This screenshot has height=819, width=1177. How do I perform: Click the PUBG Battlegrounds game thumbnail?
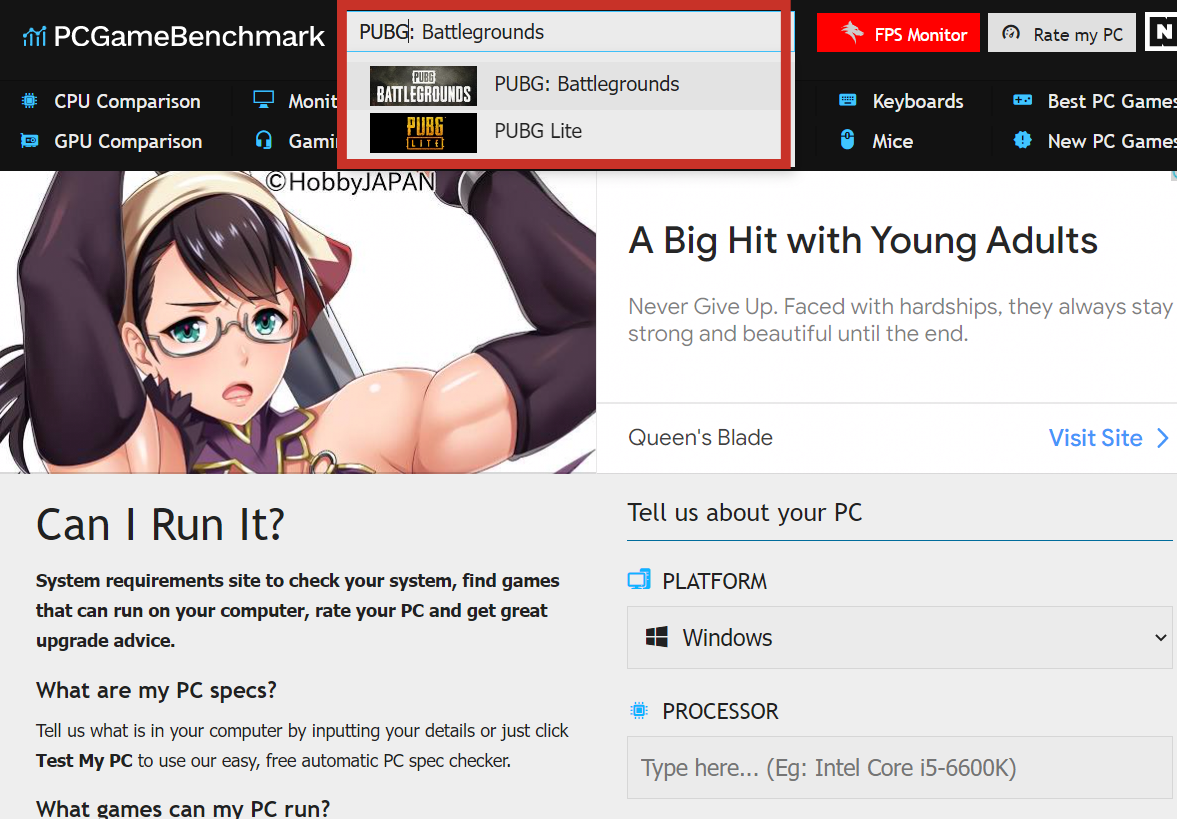(x=423, y=86)
